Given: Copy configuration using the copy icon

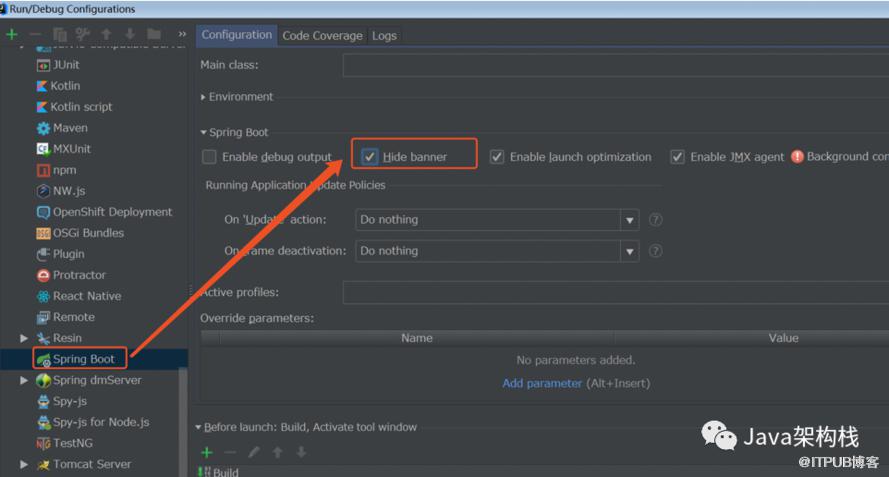Looking at the screenshot, I should [x=59, y=34].
